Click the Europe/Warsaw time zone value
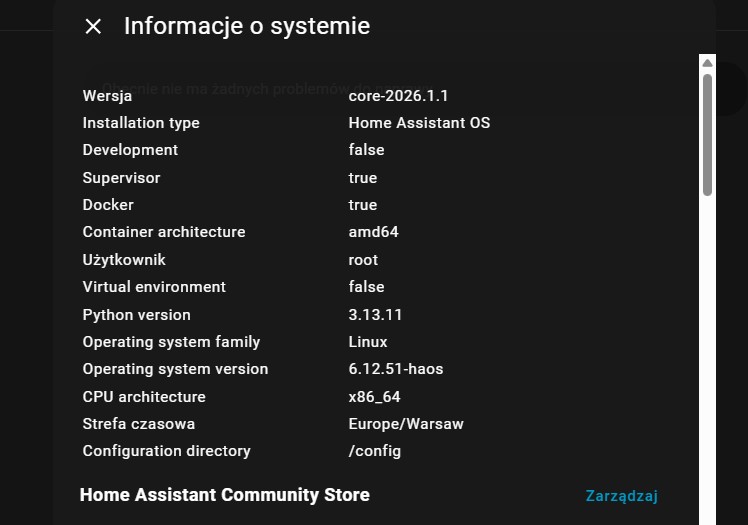 406,424
